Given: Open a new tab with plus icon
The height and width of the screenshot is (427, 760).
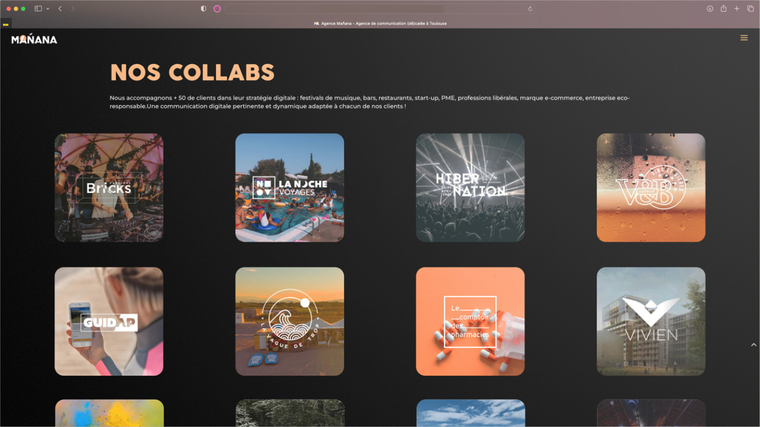Looking at the screenshot, I should tap(737, 9).
